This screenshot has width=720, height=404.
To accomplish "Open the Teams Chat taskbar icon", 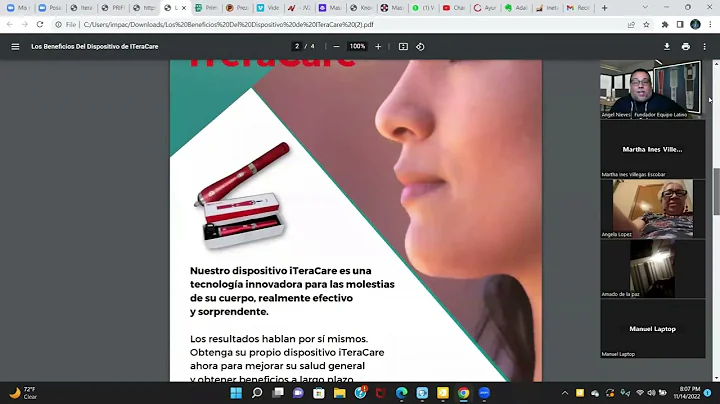I will (x=298, y=393).
